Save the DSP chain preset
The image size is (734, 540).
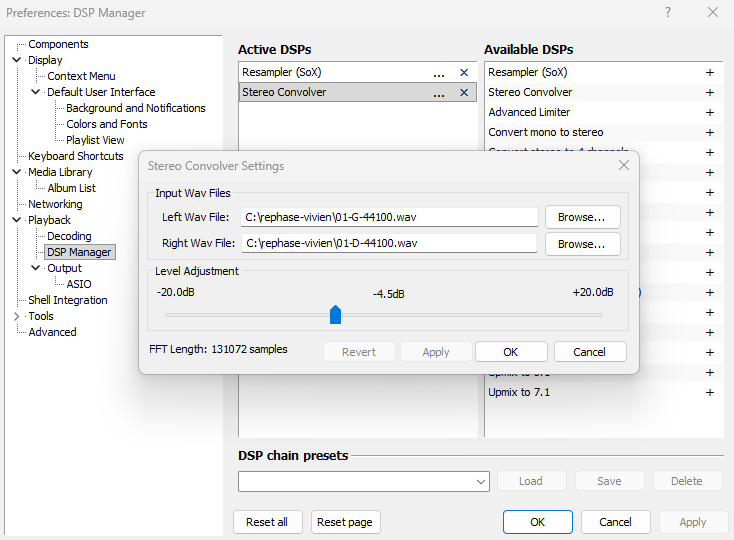click(609, 481)
